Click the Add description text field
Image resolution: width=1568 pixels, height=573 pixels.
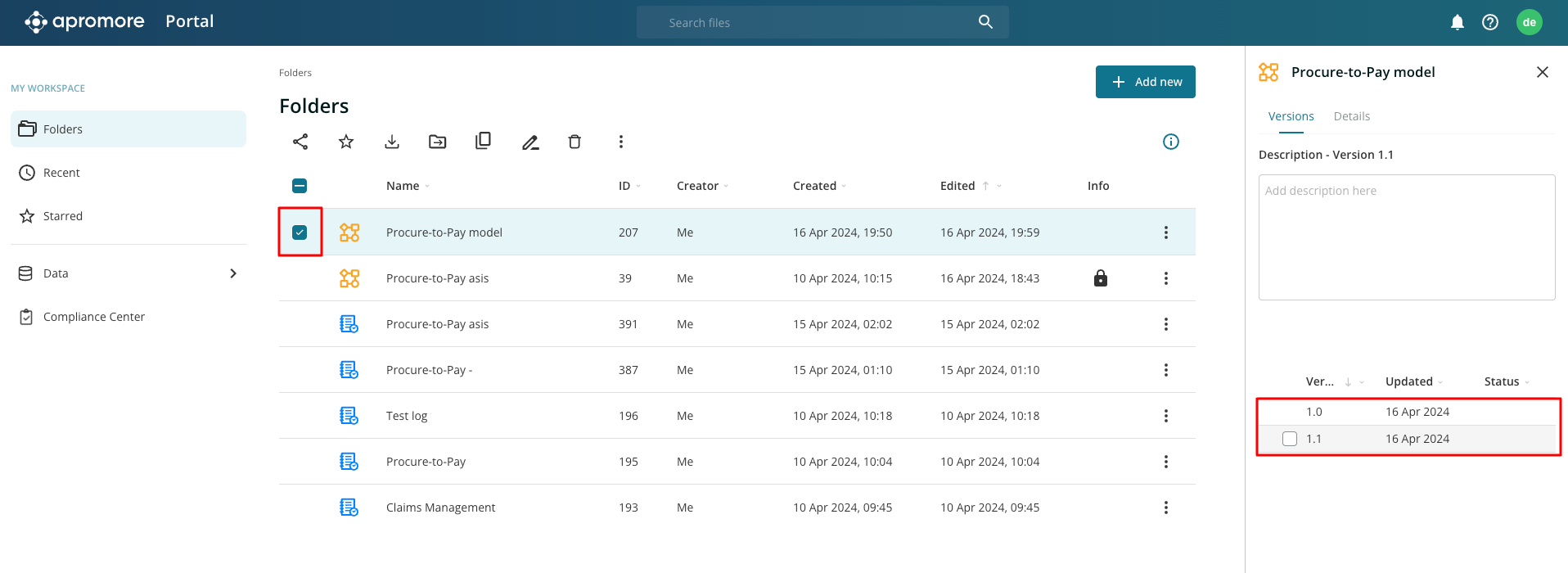click(1406, 237)
